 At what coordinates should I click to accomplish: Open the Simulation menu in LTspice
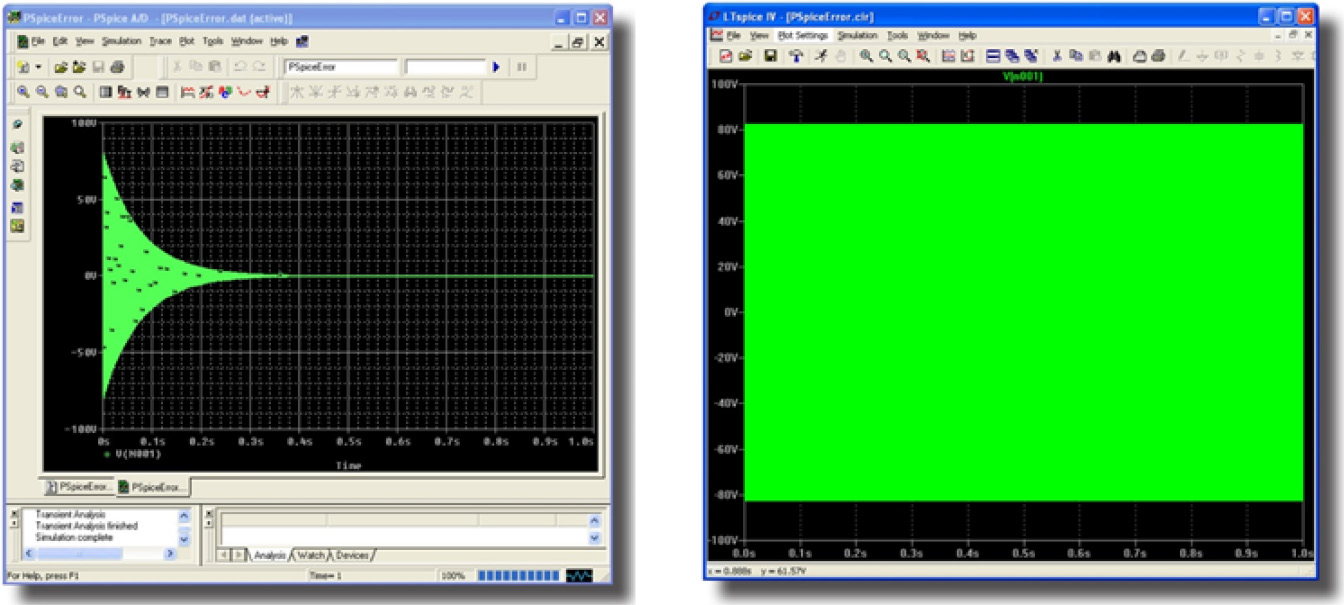click(x=857, y=35)
